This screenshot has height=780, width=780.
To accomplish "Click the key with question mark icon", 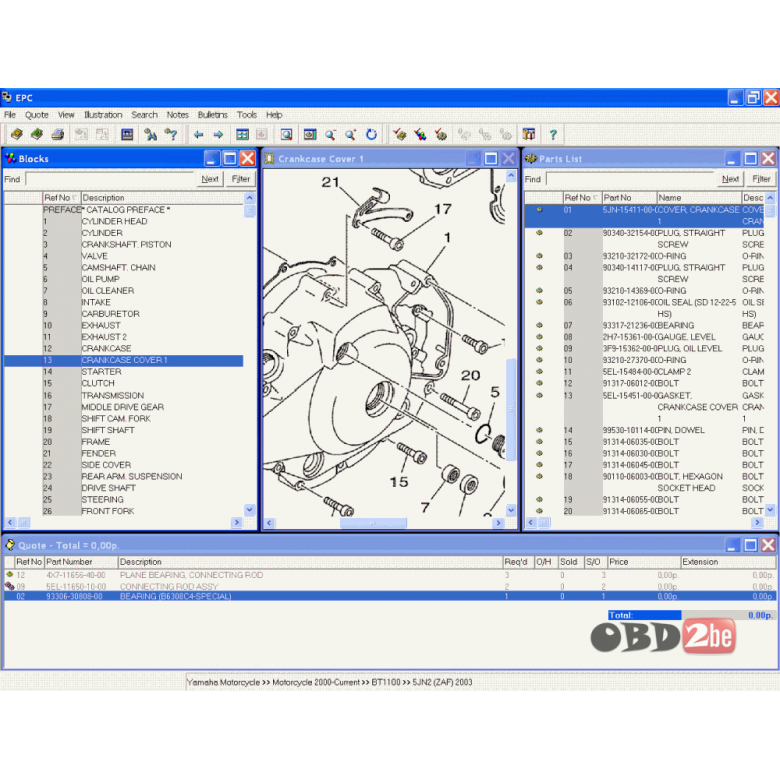I will [x=171, y=134].
